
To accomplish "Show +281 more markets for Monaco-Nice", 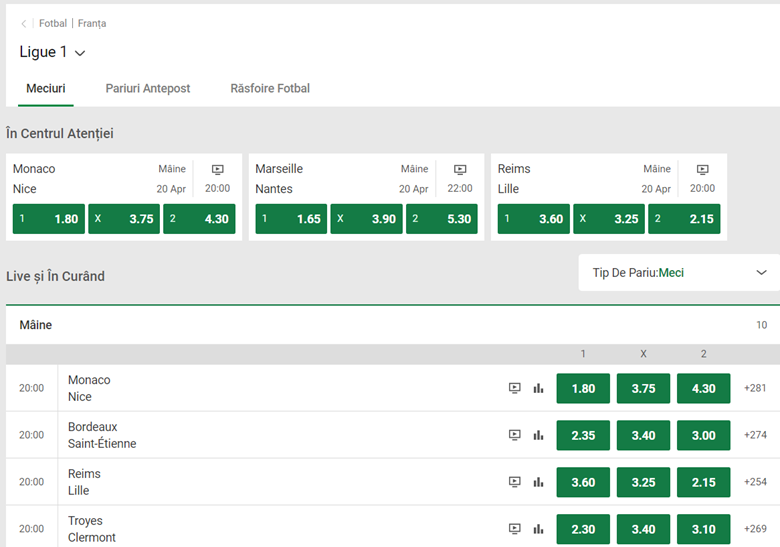I will tap(755, 388).
